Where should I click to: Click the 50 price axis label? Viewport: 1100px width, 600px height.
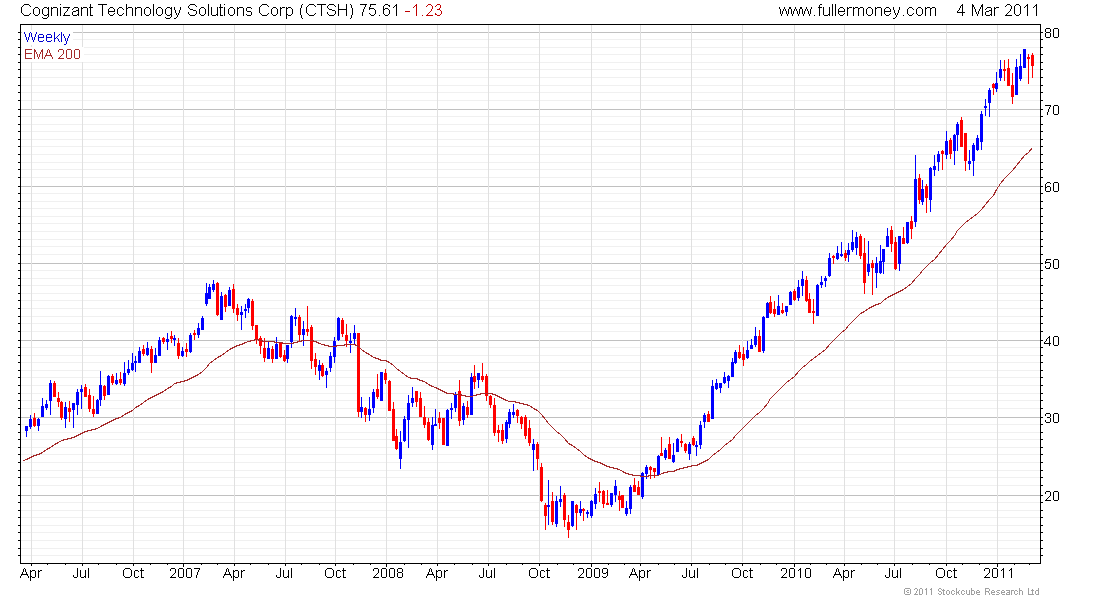point(1052,265)
